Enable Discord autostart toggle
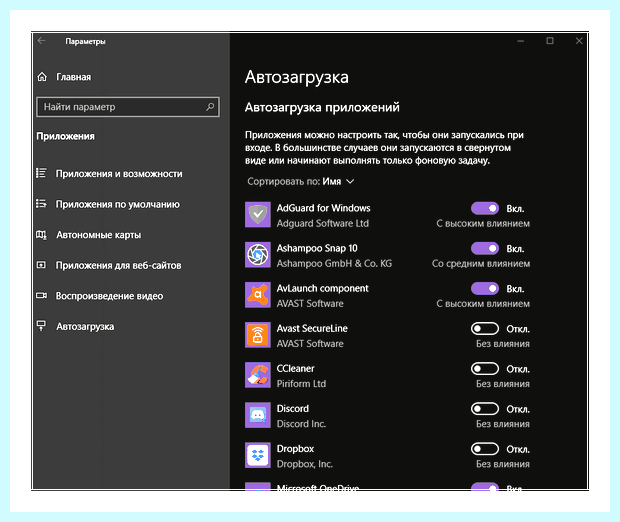 [485, 409]
